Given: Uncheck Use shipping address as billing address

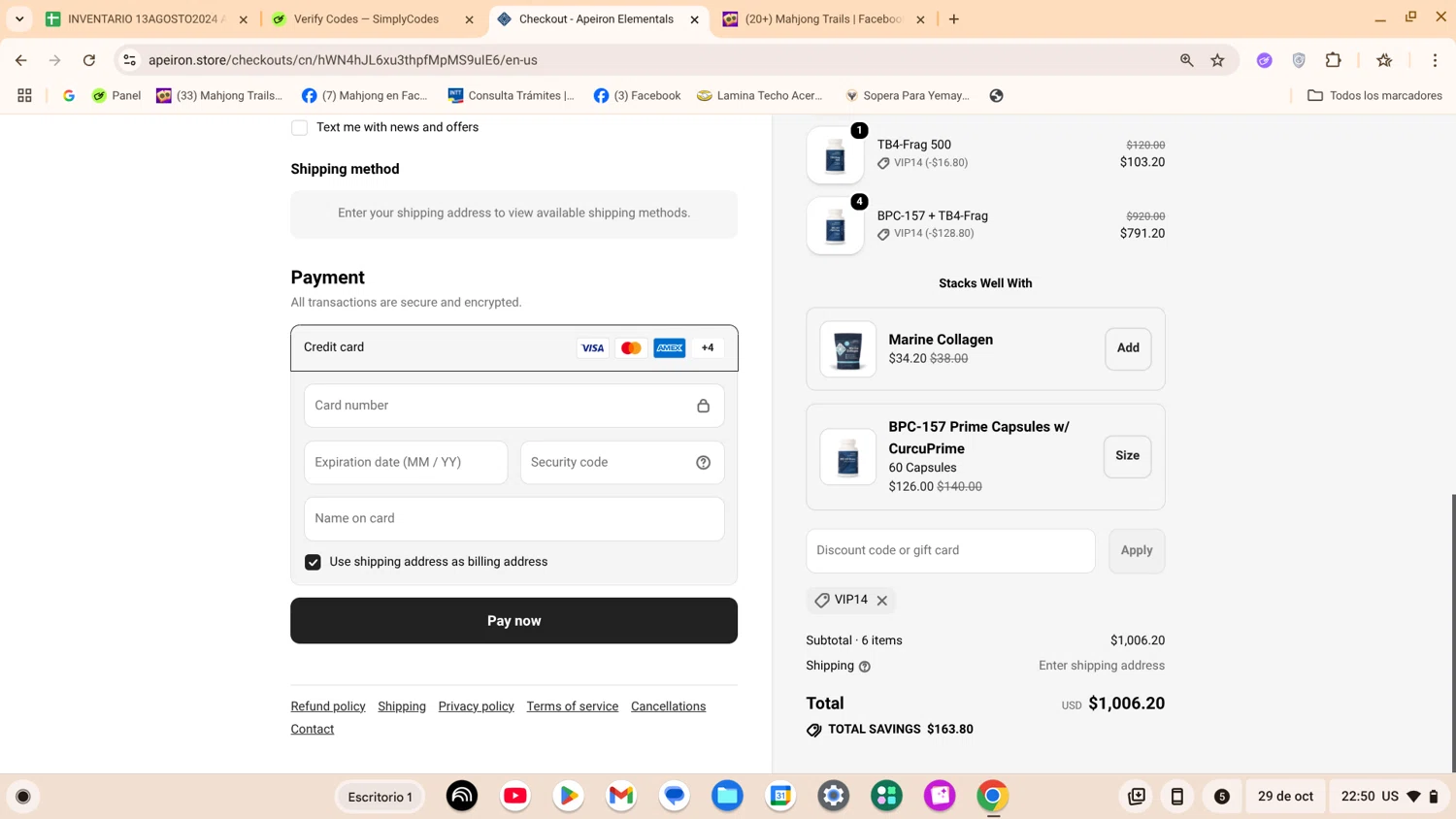Looking at the screenshot, I should [x=313, y=562].
